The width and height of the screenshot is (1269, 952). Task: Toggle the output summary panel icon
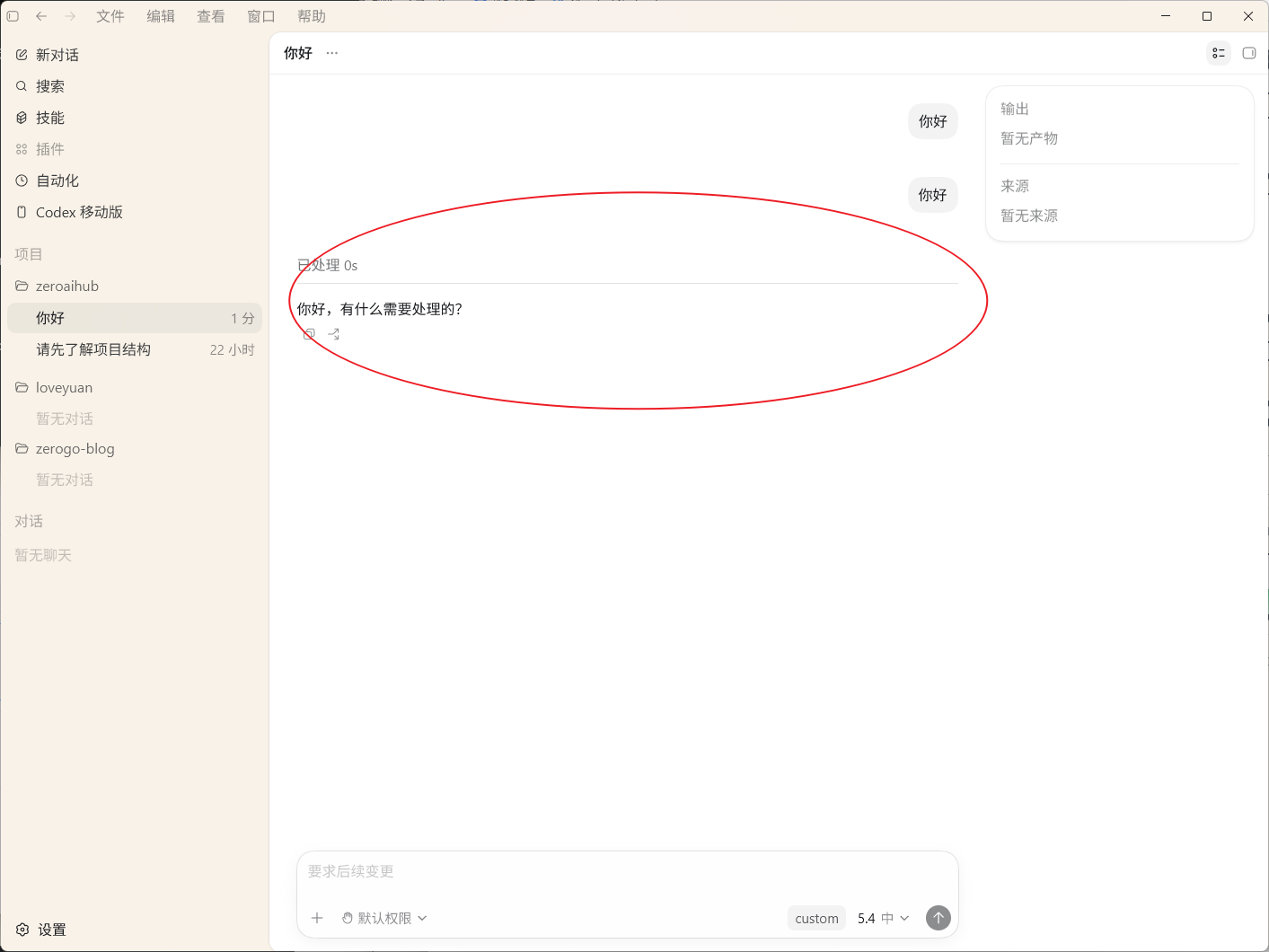[1218, 53]
